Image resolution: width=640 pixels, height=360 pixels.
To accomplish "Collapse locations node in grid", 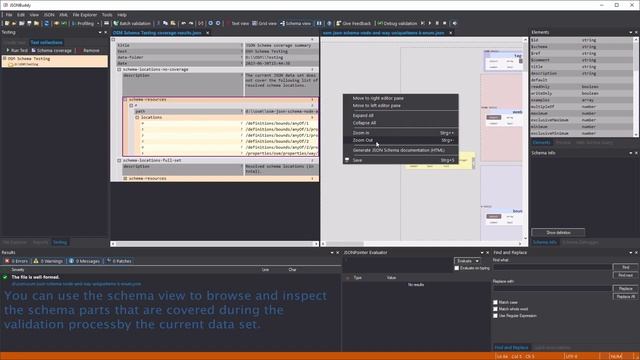I will (137, 118).
